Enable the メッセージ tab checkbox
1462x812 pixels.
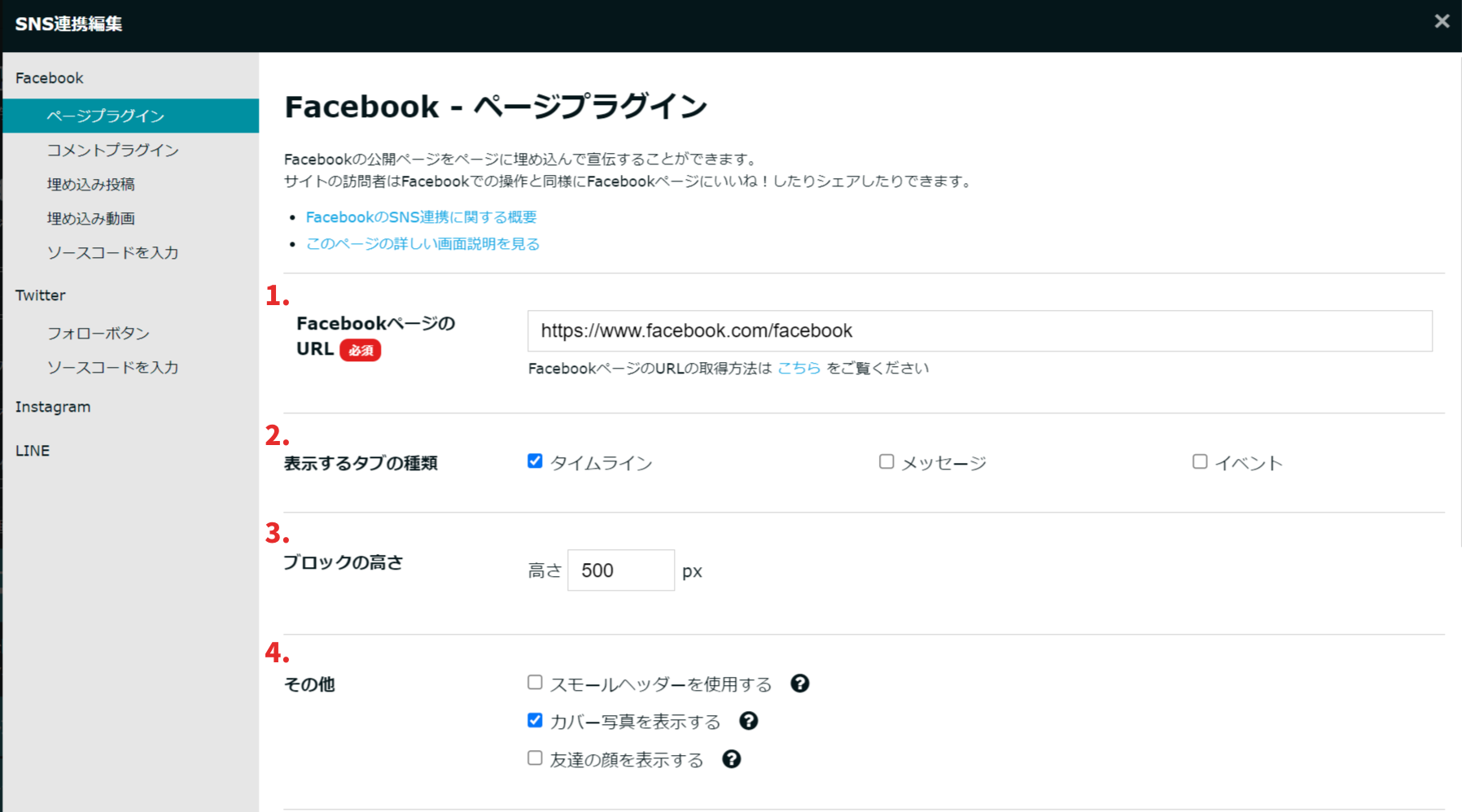[886, 461]
